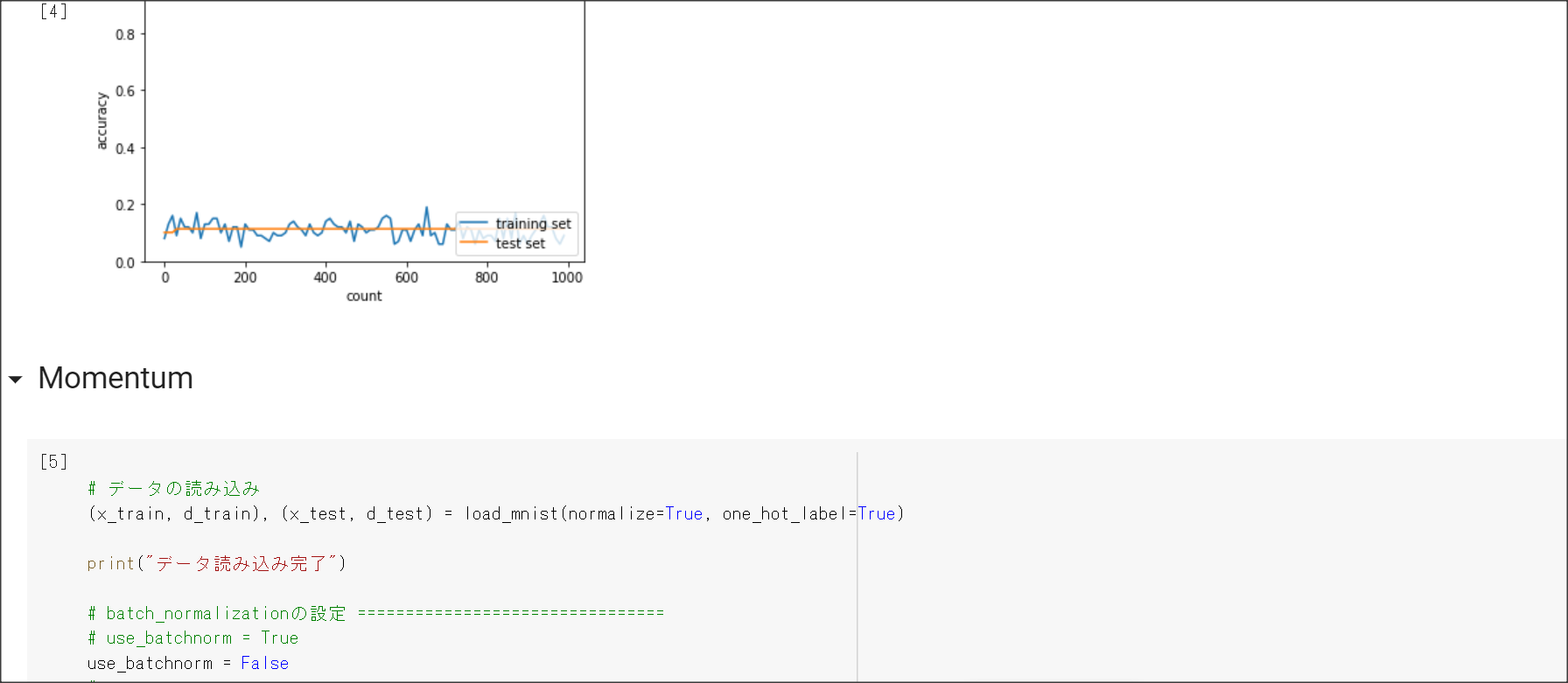Click the print データ読み込み完了 line
This screenshot has width=1568, height=683.
pos(217,563)
